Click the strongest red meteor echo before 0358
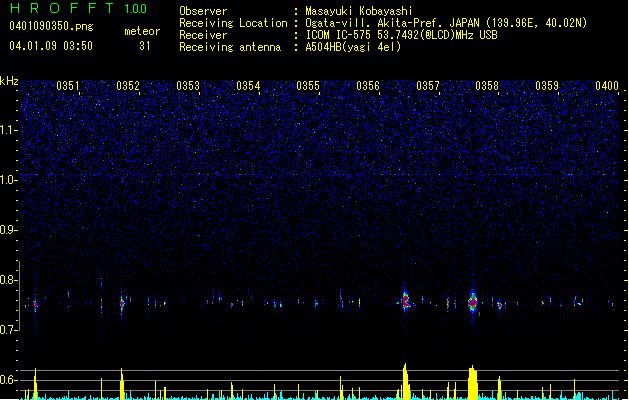 [x=473, y=302]
